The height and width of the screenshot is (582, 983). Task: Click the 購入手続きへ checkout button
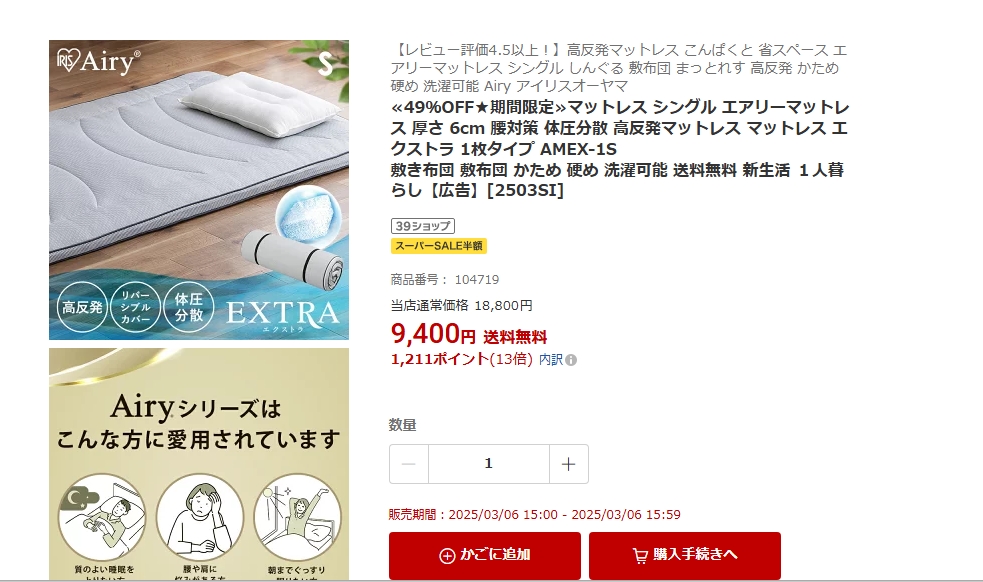coord(685,556)
